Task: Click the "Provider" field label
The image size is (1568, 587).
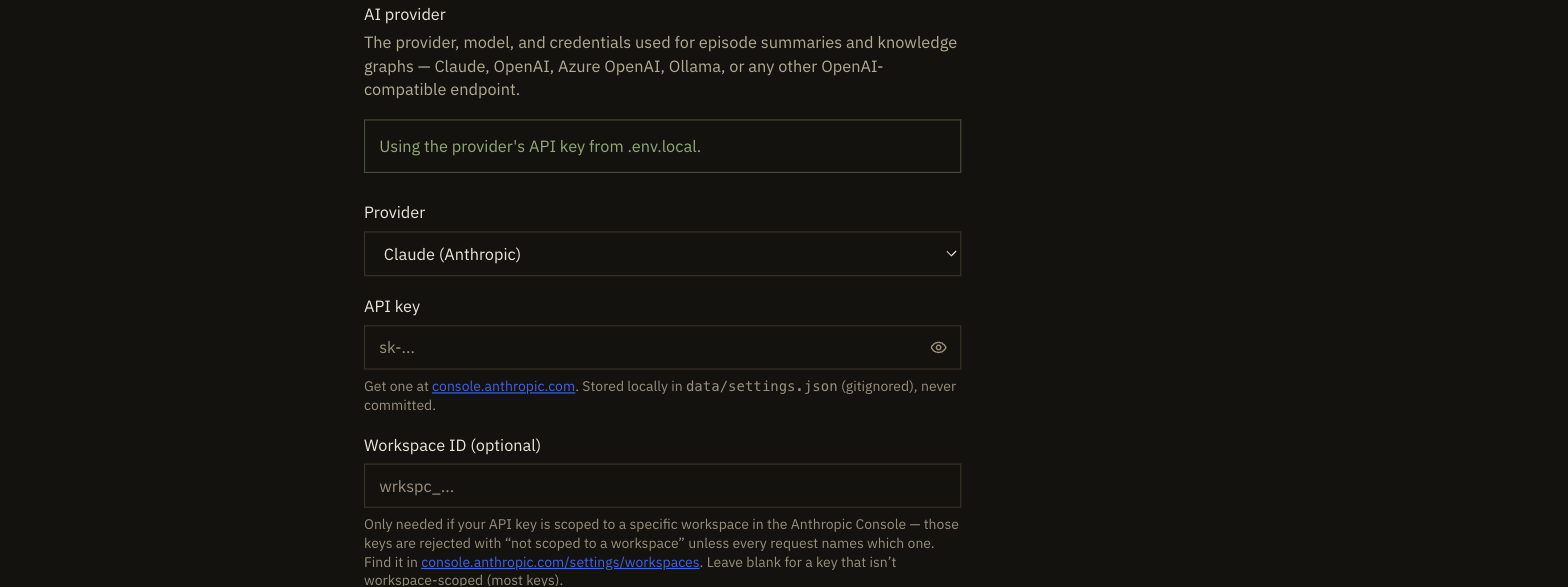Action: 394,212
